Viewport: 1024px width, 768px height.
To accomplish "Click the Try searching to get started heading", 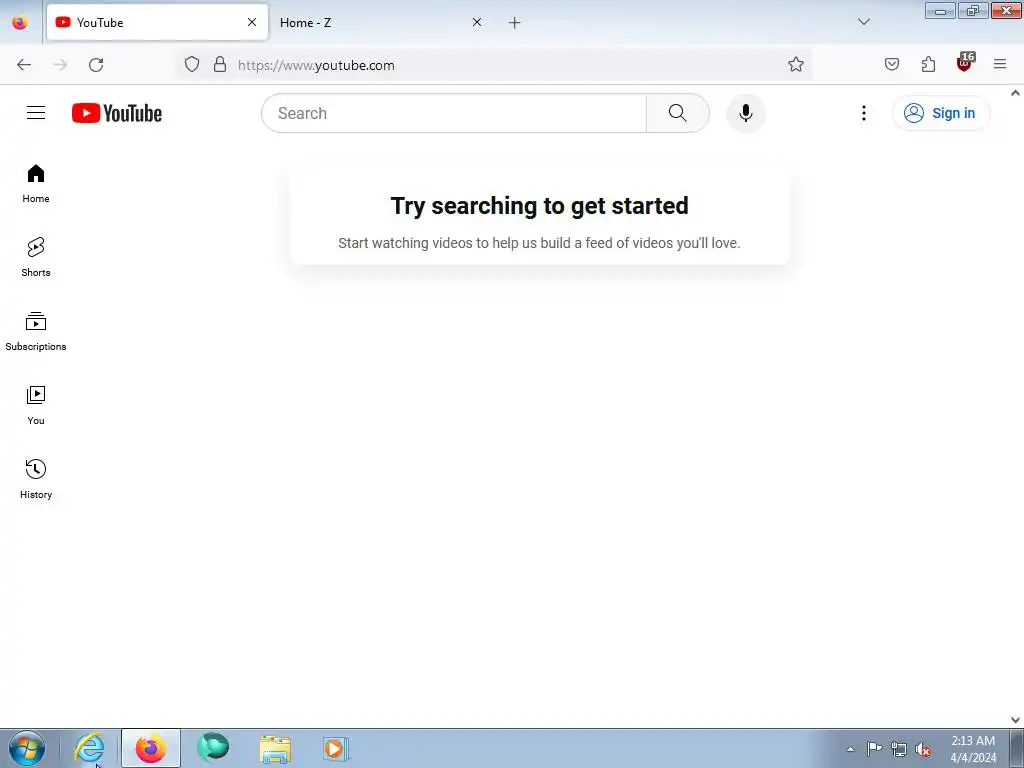I will [539, 206].
